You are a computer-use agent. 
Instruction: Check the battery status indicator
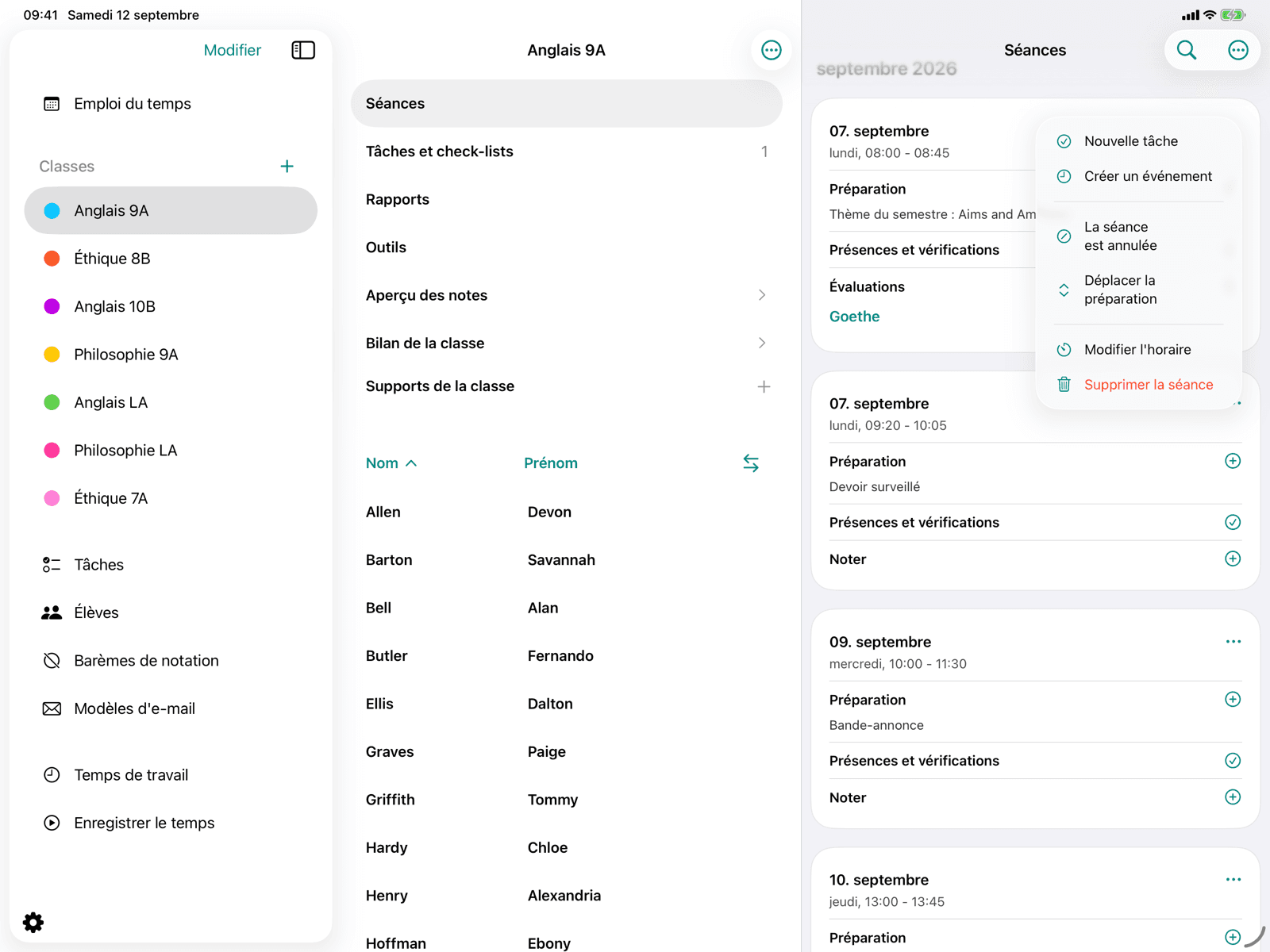point(1233,15)
